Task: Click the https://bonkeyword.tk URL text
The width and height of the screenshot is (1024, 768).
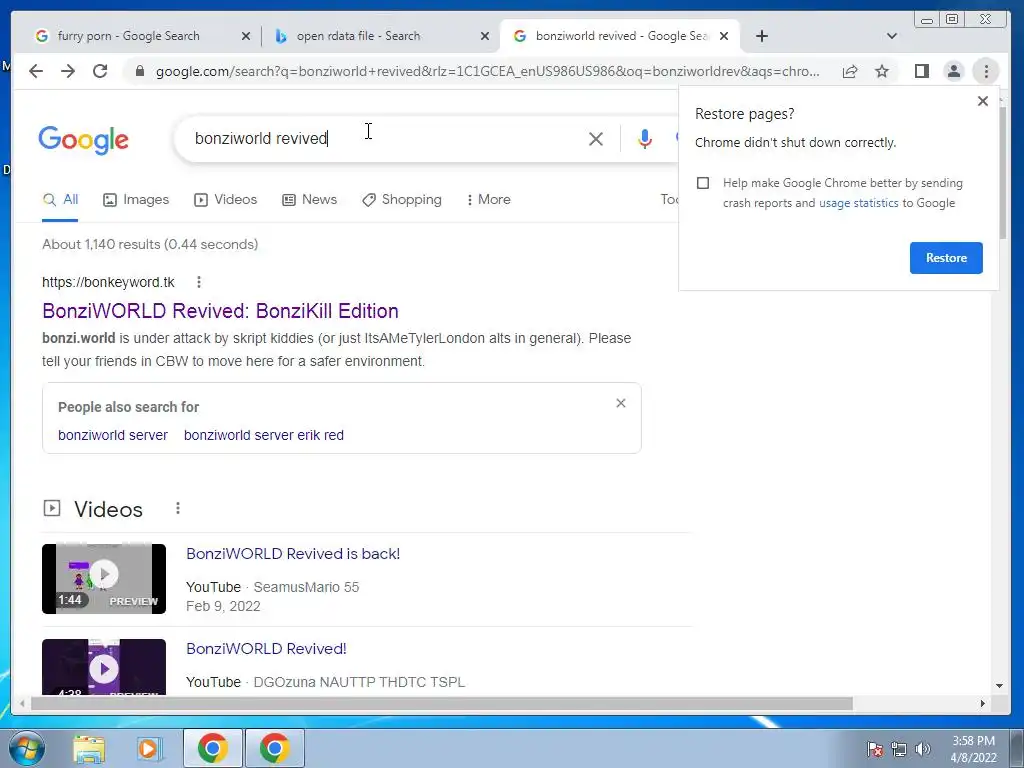Action: (x=108, y=282)
